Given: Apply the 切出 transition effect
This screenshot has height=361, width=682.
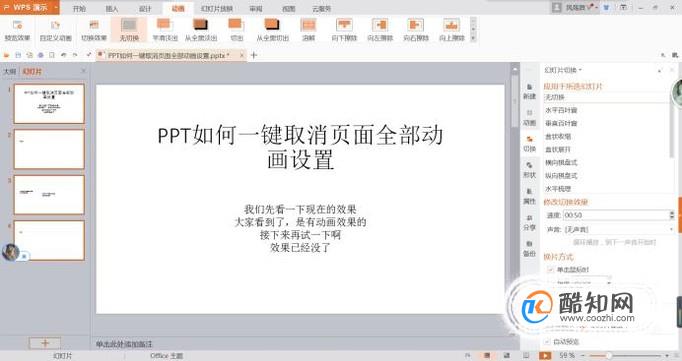Looking at the screenshot, I should coord(236,30).
